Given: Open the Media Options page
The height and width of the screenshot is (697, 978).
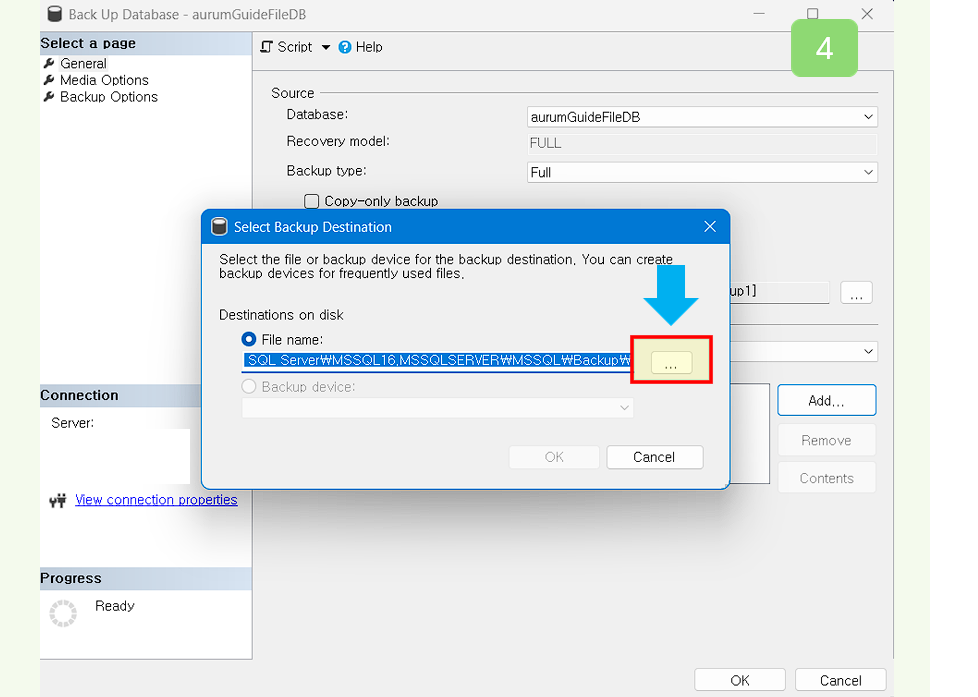Looking at the screenshot, I should tap(104, 80).
